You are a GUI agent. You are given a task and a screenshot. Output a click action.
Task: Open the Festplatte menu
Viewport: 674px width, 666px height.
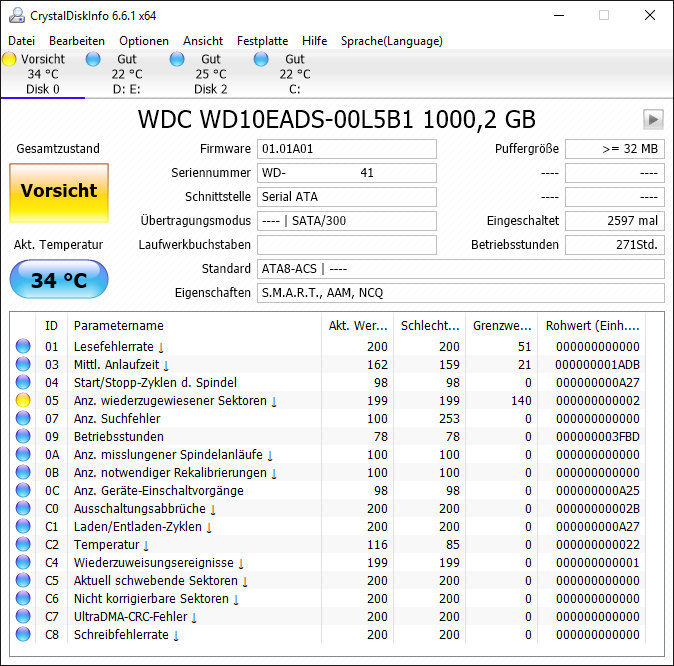click(x=263, y=41)
